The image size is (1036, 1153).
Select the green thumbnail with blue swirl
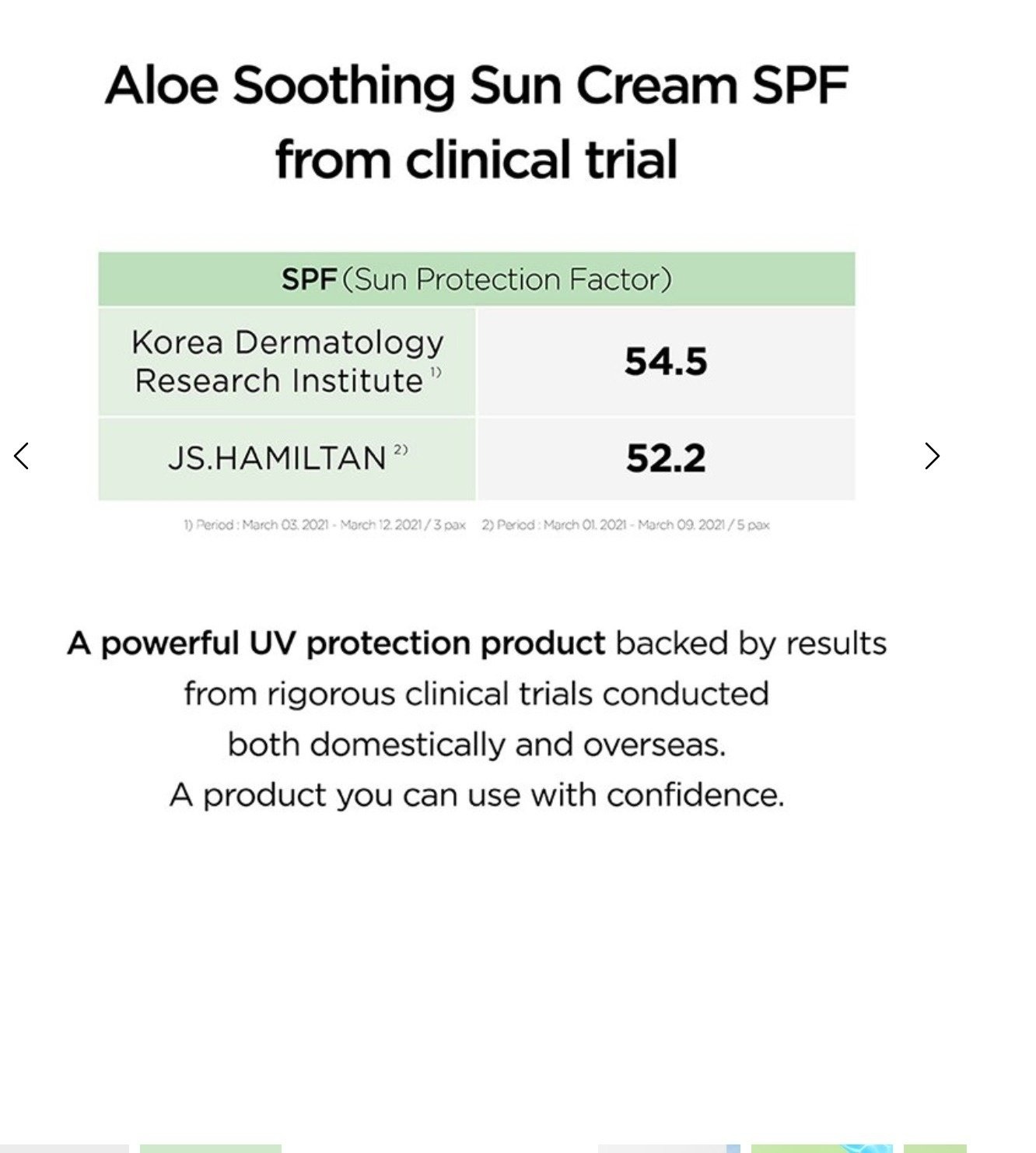point(821,1148)
